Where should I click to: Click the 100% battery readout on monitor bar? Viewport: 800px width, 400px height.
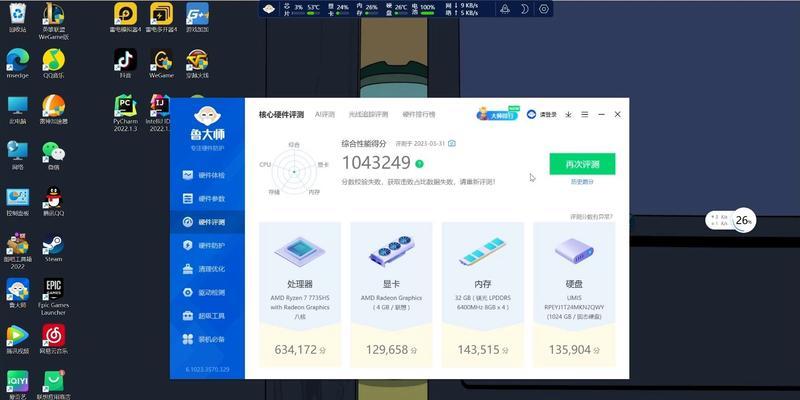[428, 7]
